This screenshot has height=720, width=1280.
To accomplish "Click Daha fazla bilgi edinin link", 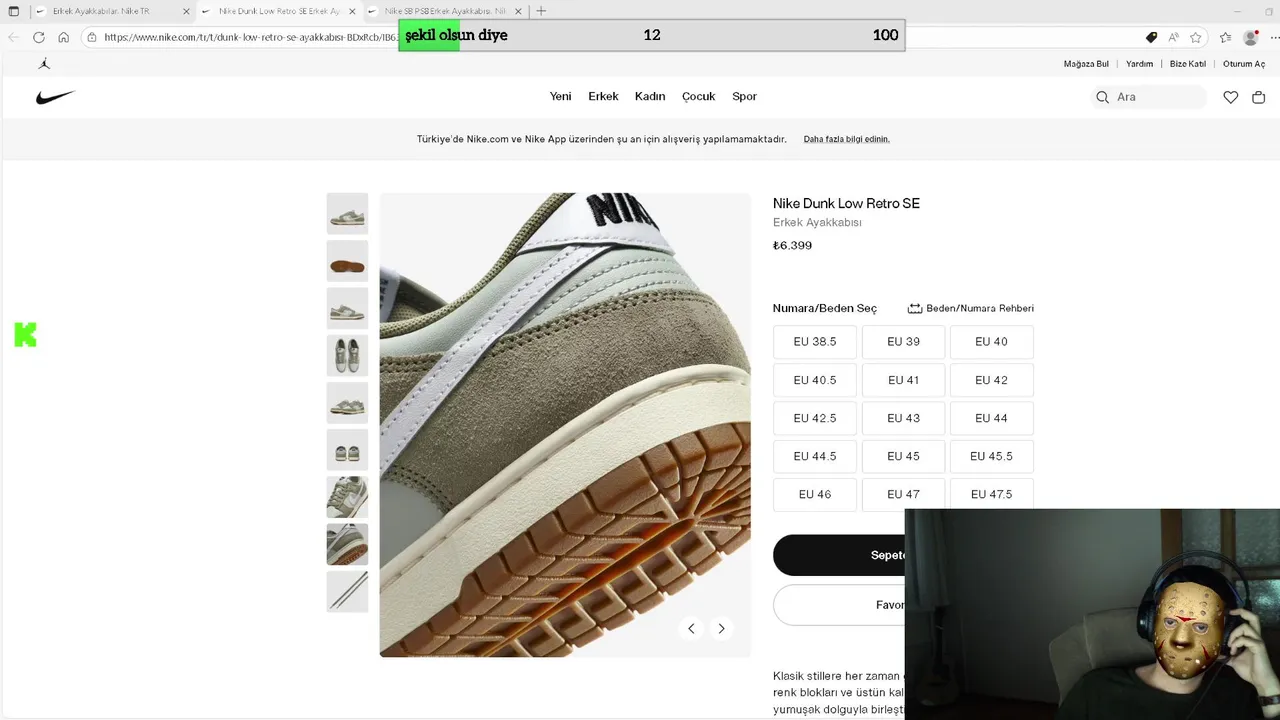I will (x=846, y=139).
